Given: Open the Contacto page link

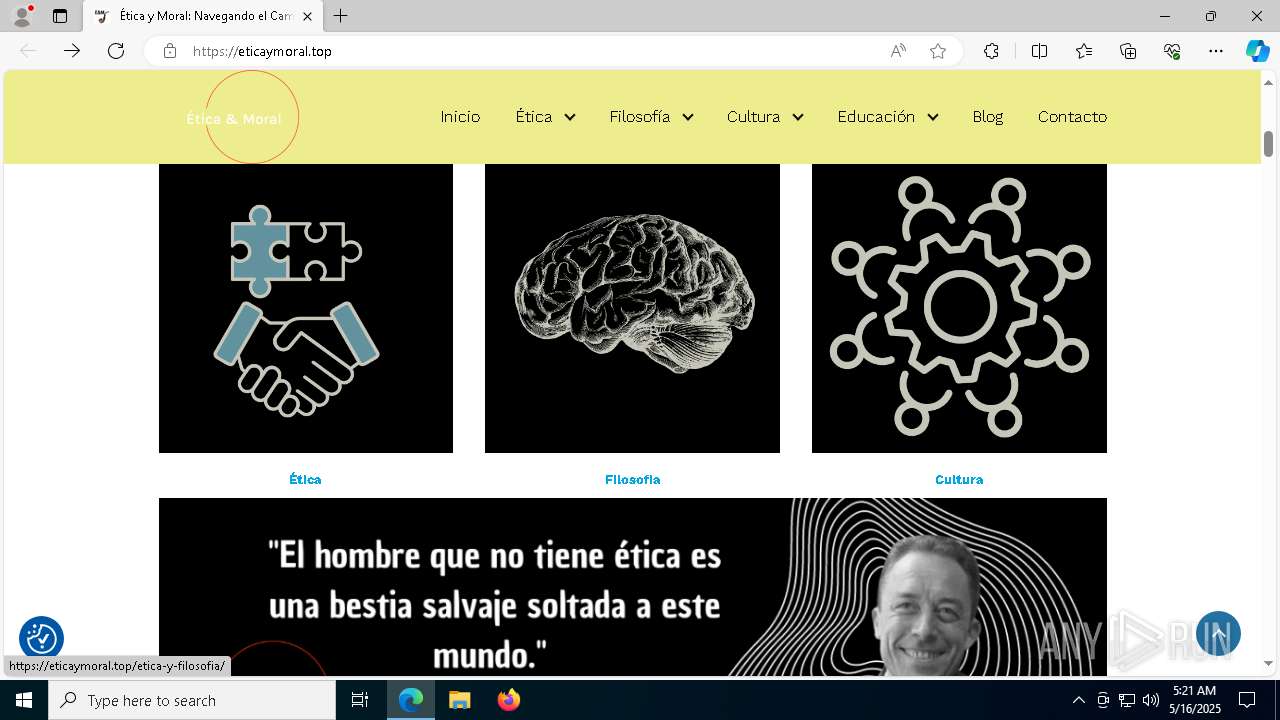Looking at the screenshot, I should 1072,117.
